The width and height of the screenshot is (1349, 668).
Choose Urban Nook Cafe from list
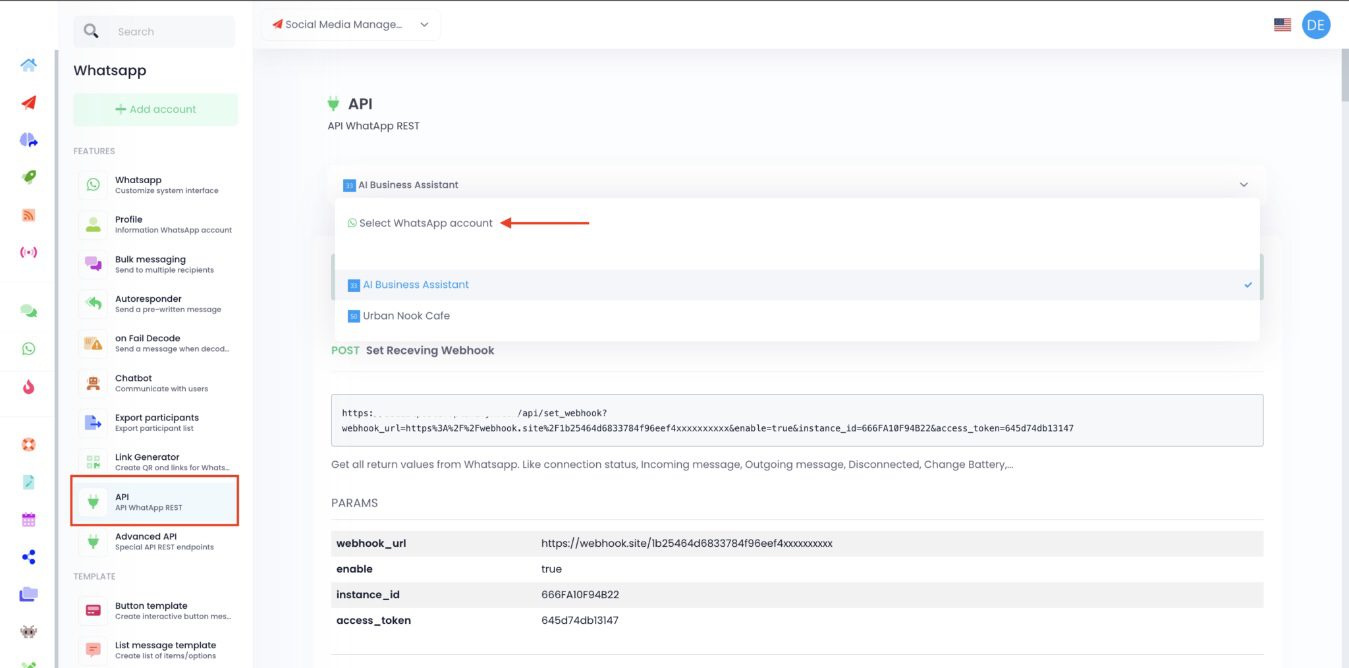pyautogui.click(x=405, y=316)
